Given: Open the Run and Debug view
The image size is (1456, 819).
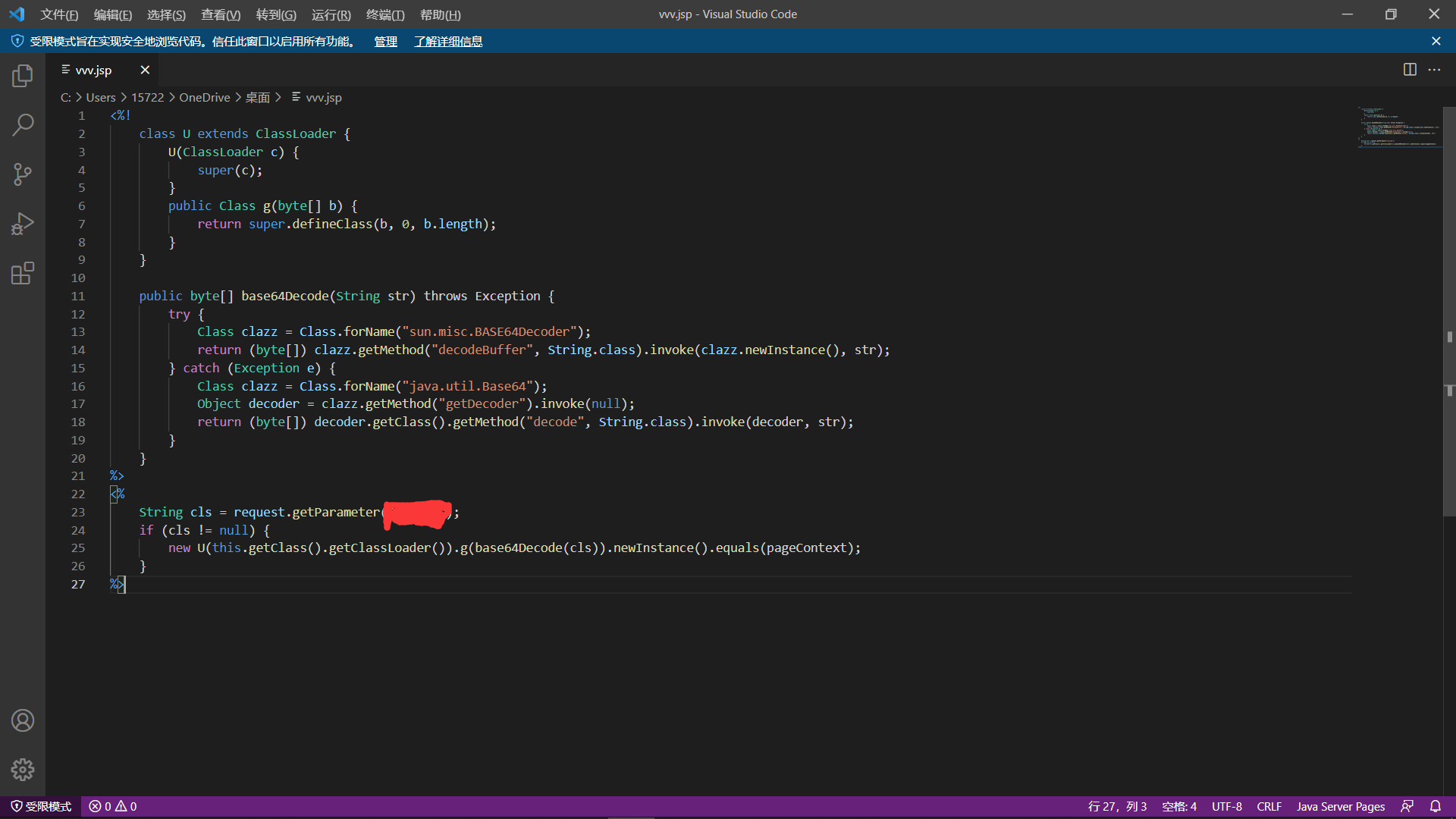Looking at the screenshot, I should point(23,224).
